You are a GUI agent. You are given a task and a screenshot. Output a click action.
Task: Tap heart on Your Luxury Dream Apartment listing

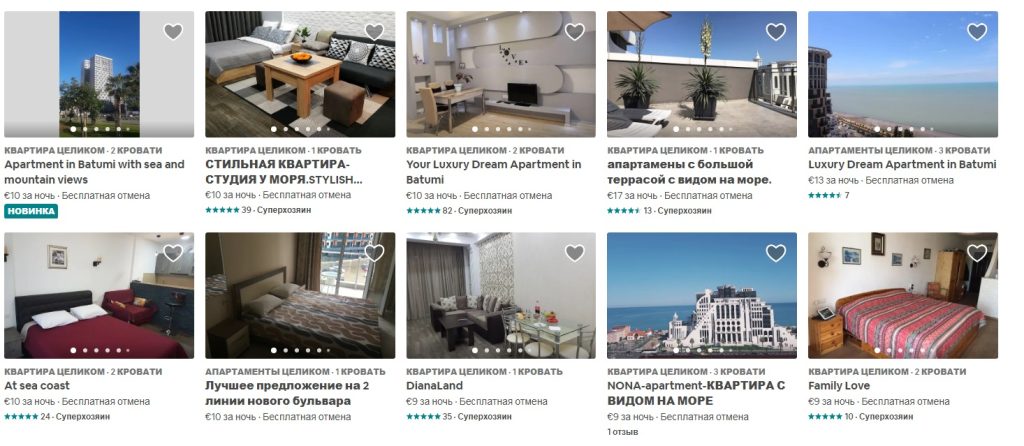click(x=575, y=31)
